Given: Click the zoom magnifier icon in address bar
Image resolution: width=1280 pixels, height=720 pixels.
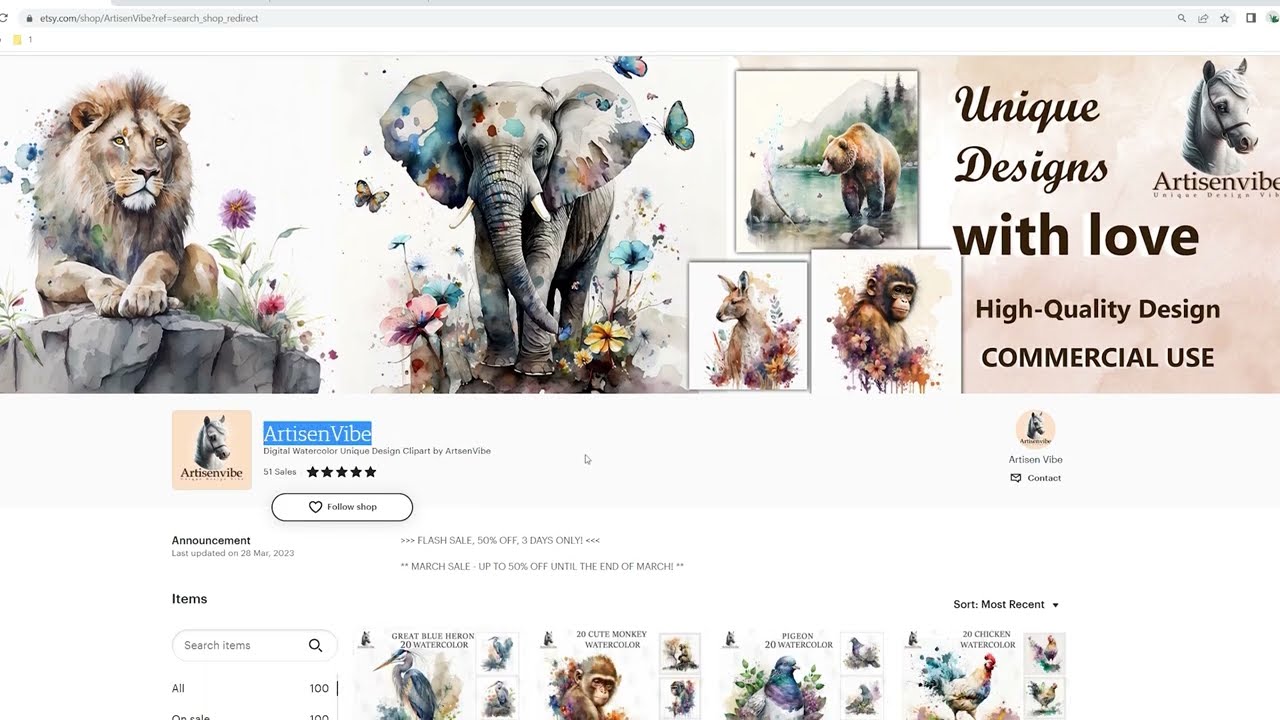Looking at the screenshot, I should pos(1182,18).
